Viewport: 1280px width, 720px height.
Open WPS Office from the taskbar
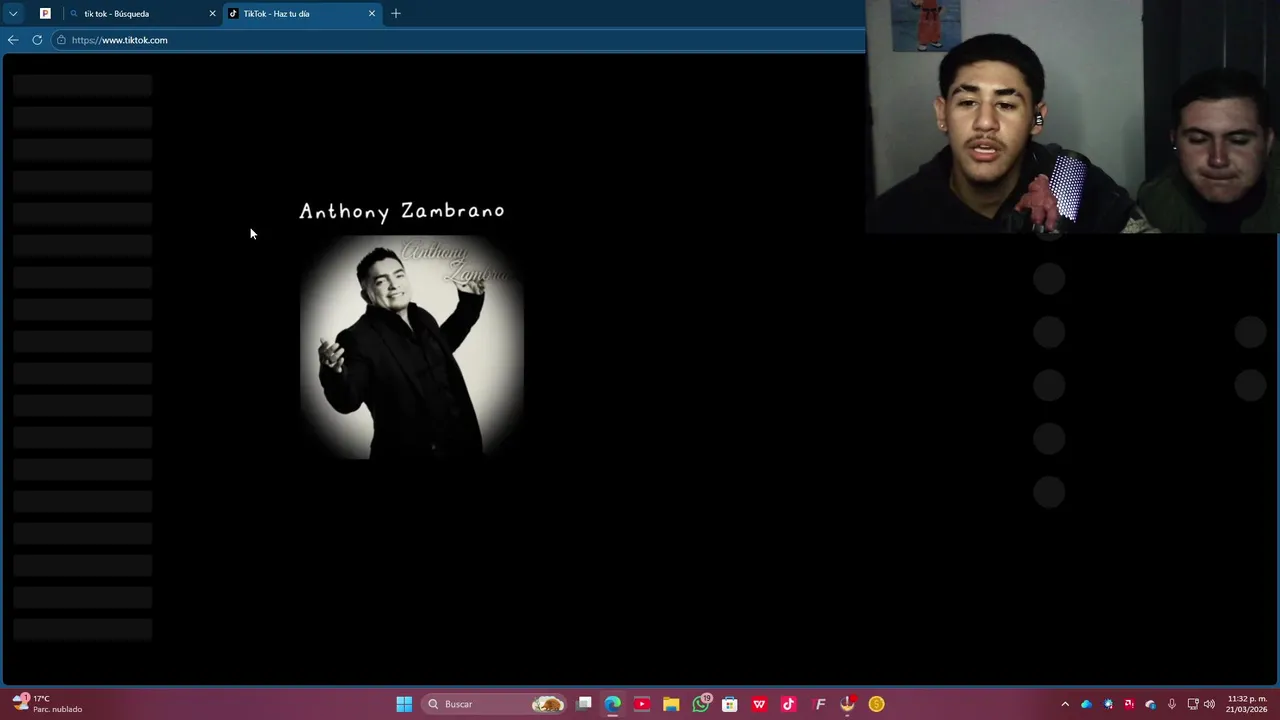(x=759, y=704)
